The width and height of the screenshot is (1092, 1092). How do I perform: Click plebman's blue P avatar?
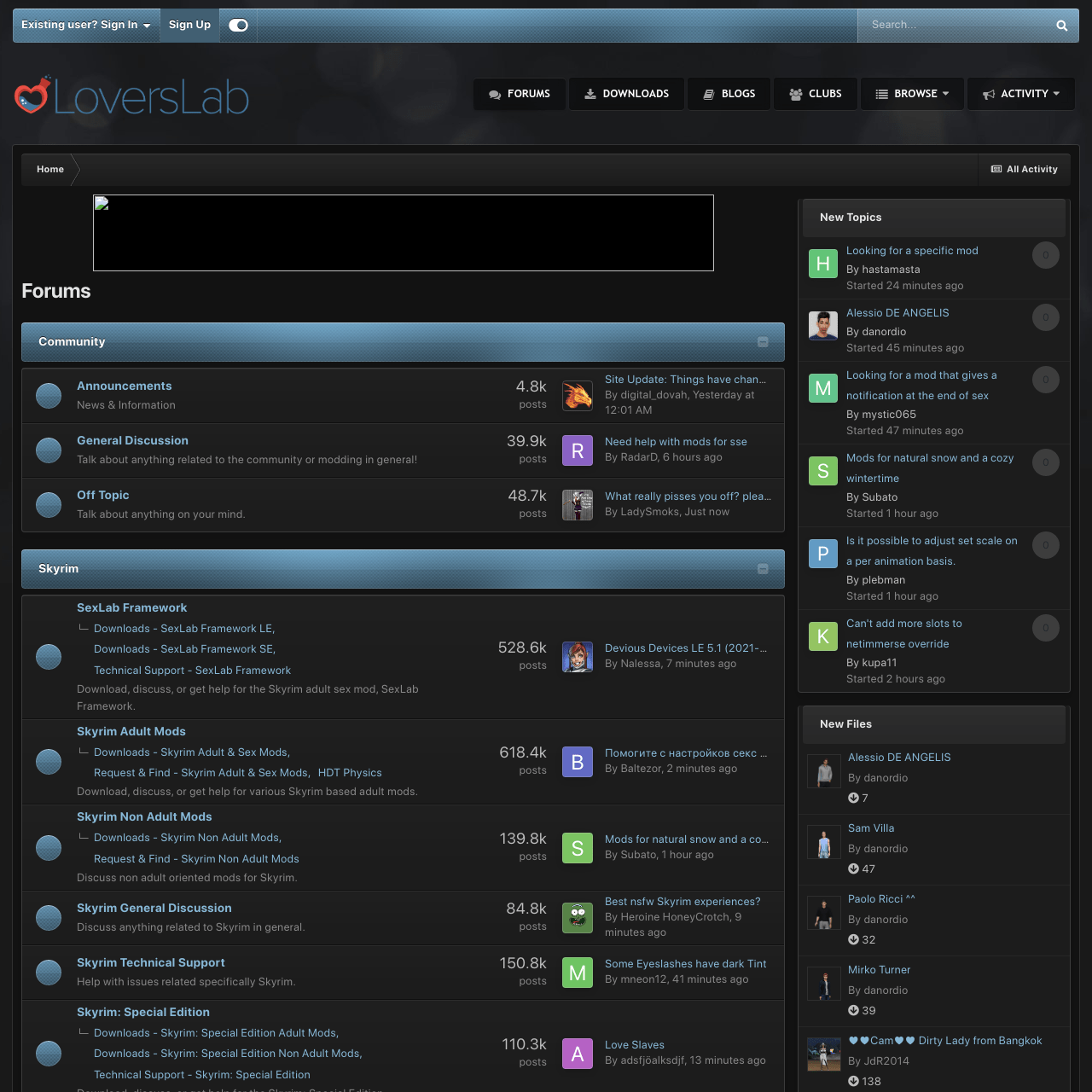tap(823, 554)
